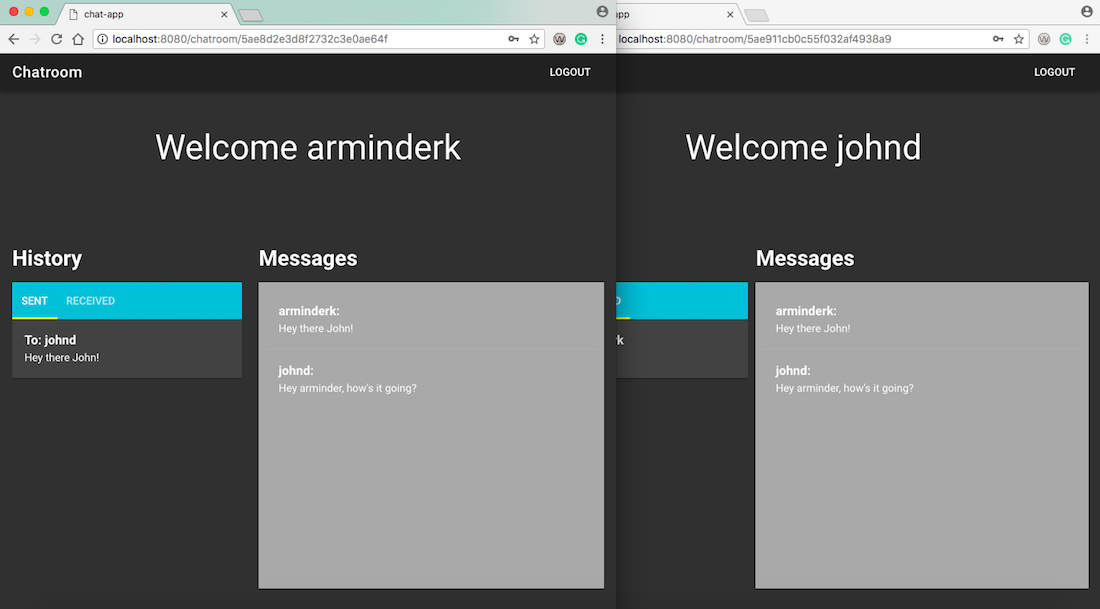Click the Chatroom title in the navbar

click(x=47, y=72)
